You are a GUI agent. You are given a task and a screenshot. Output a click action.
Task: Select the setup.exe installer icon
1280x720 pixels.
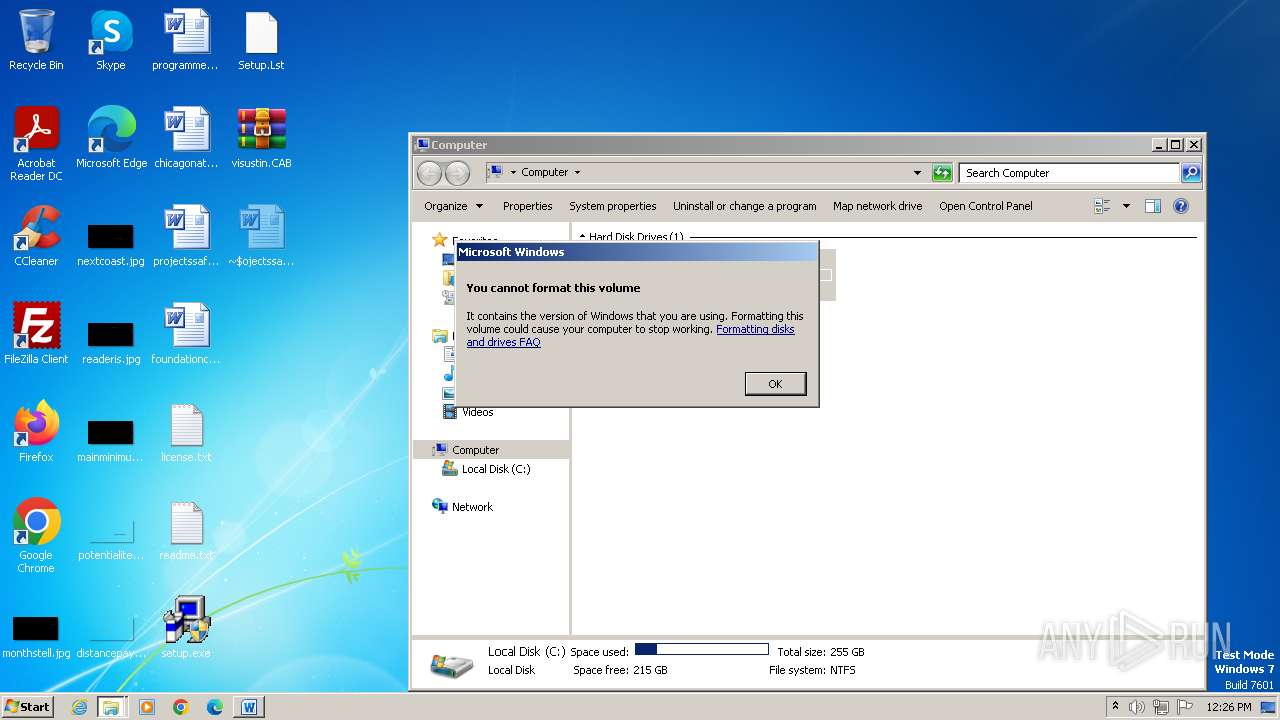point(186,628)
